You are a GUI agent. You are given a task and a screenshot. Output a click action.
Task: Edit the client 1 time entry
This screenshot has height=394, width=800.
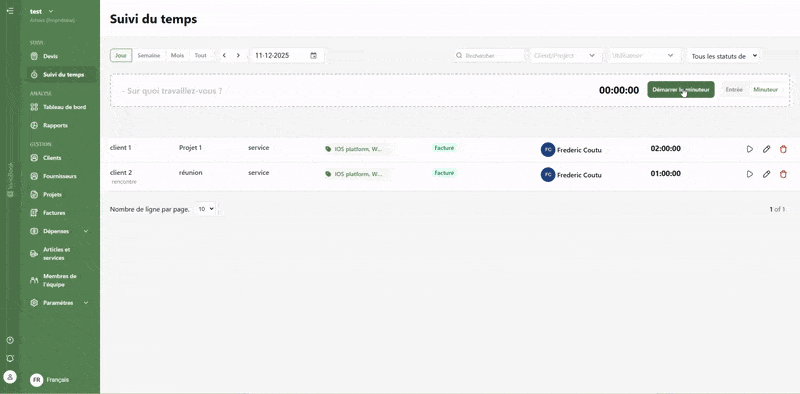[x=766, y=149]
